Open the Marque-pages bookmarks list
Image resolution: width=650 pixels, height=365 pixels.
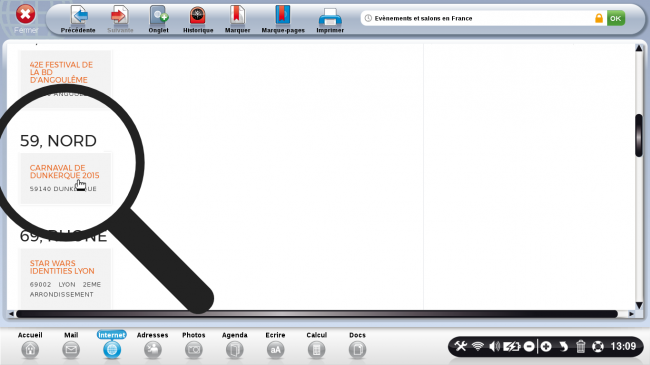point(283,19)
